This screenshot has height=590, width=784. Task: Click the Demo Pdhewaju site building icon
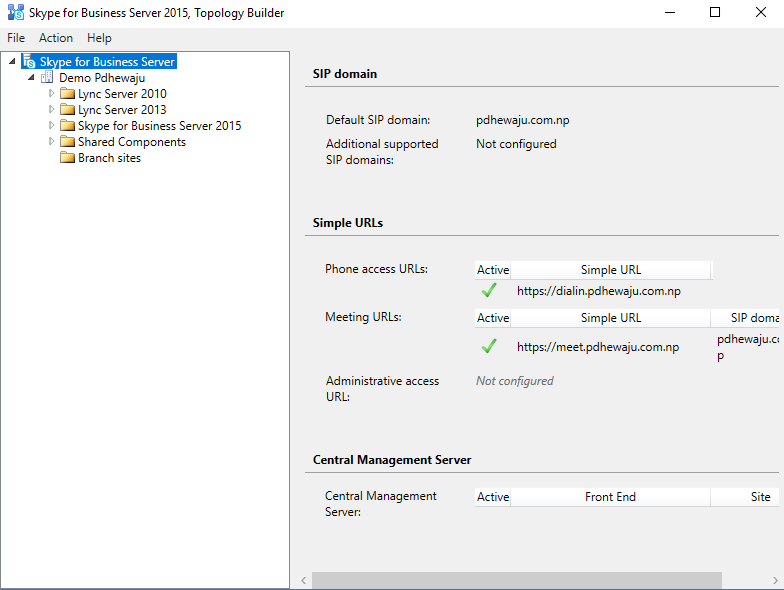[x=47, y=78]
